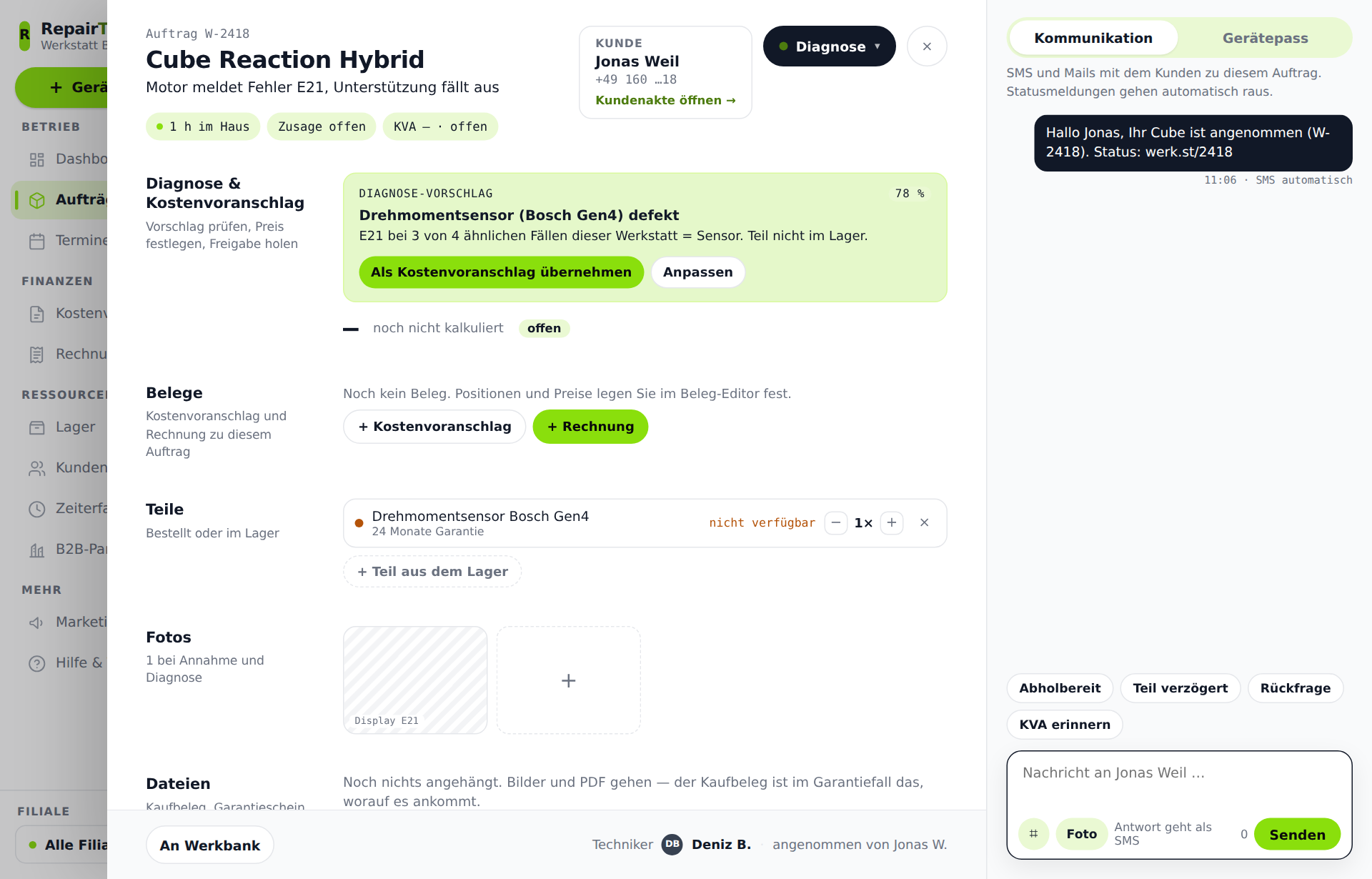
Task: Select the Kommunikation tab
Action: 1093,38
